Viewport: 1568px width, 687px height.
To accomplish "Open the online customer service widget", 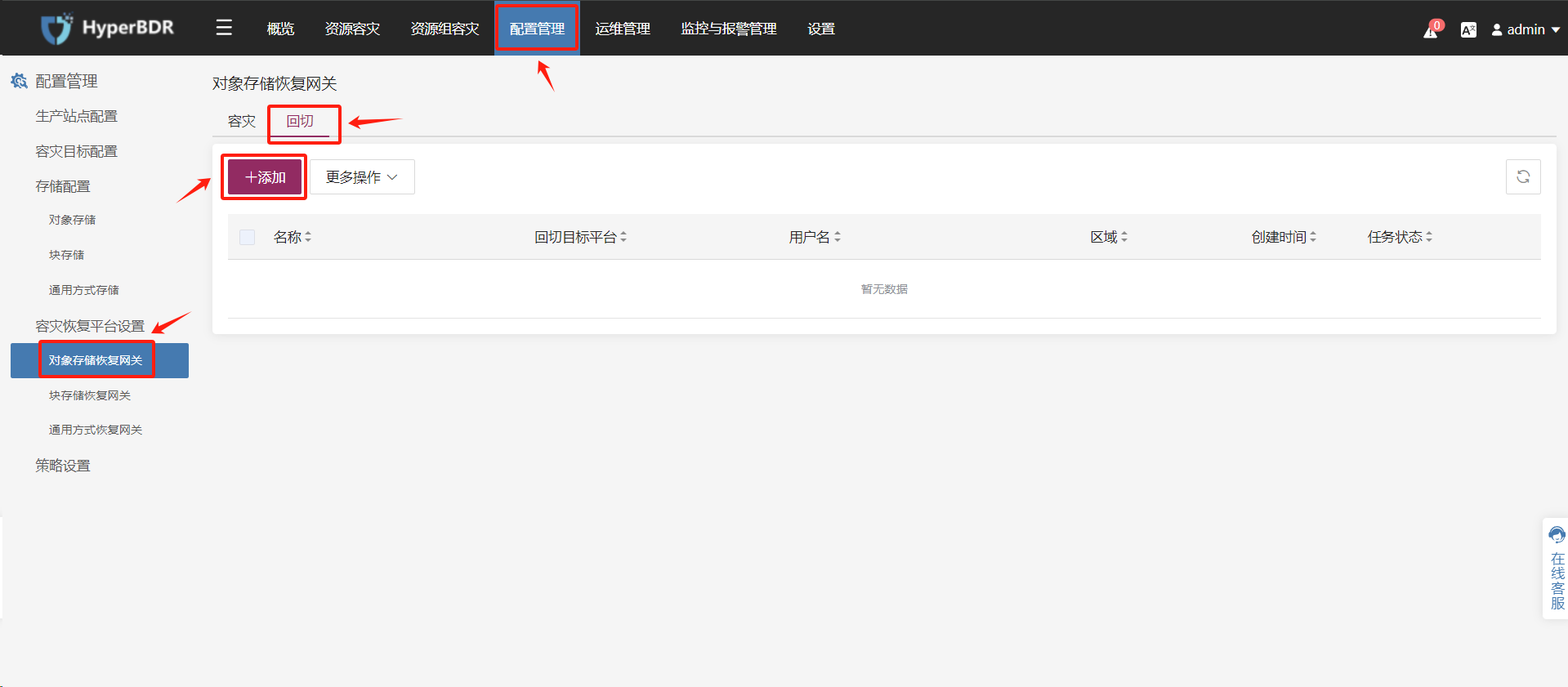I will (x=1557, y=569).
